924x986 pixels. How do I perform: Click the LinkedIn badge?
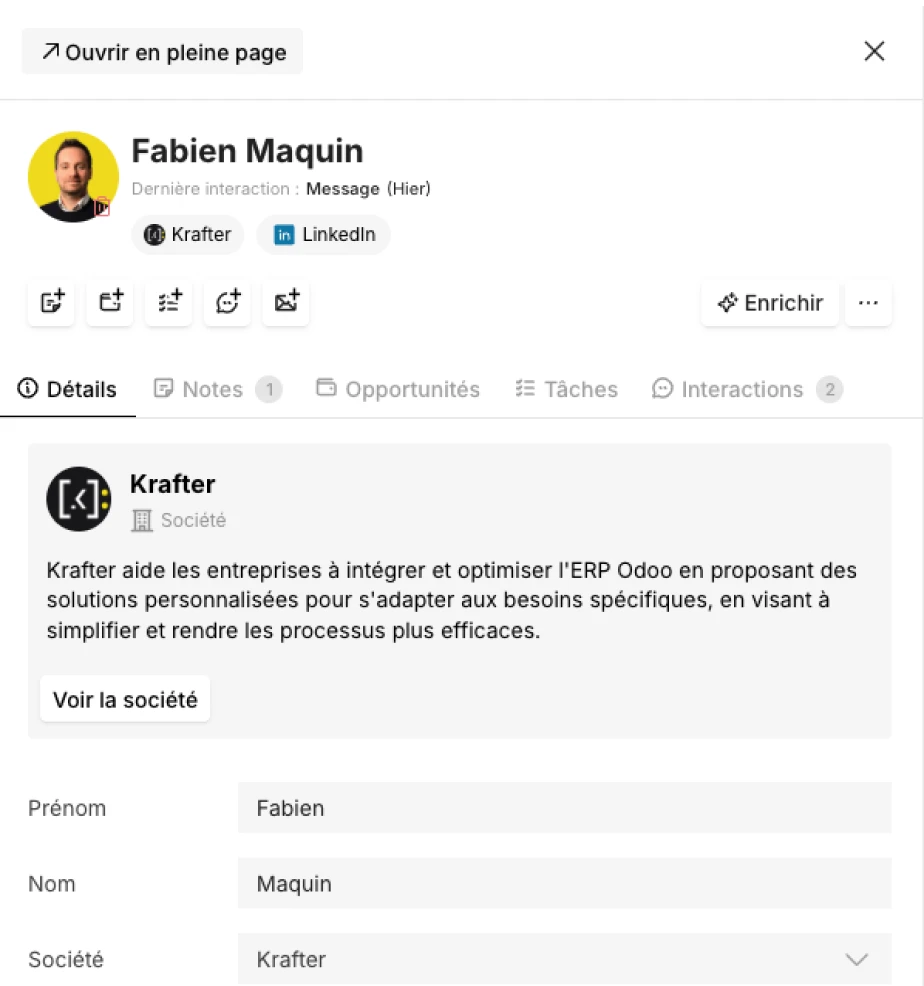pyautogui.click(x=323, y=235)
